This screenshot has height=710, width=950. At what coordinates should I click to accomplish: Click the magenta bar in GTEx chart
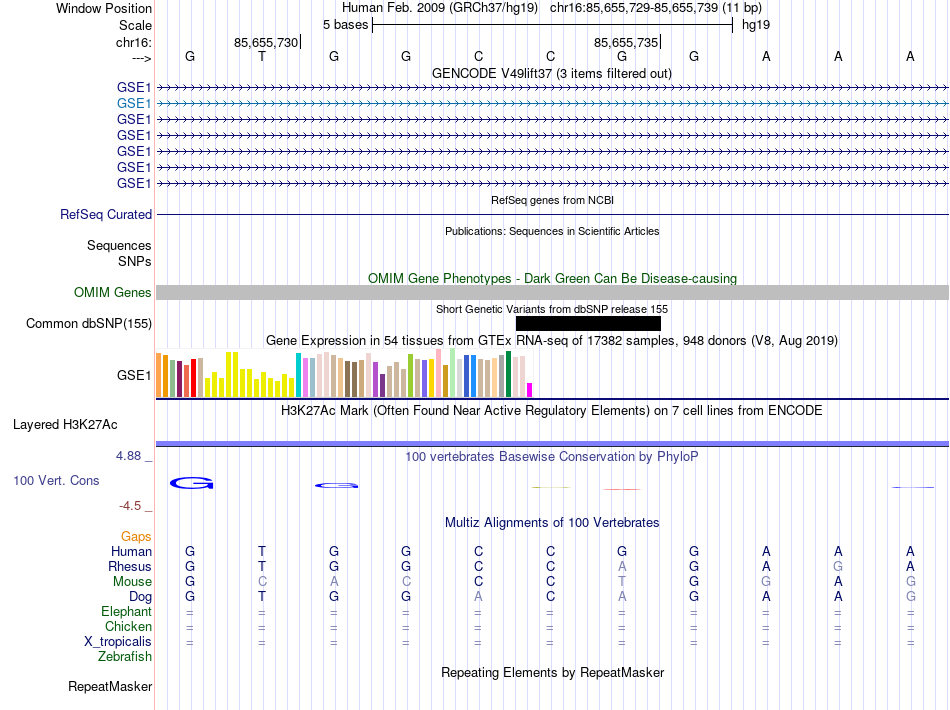(x=530, y=390)
